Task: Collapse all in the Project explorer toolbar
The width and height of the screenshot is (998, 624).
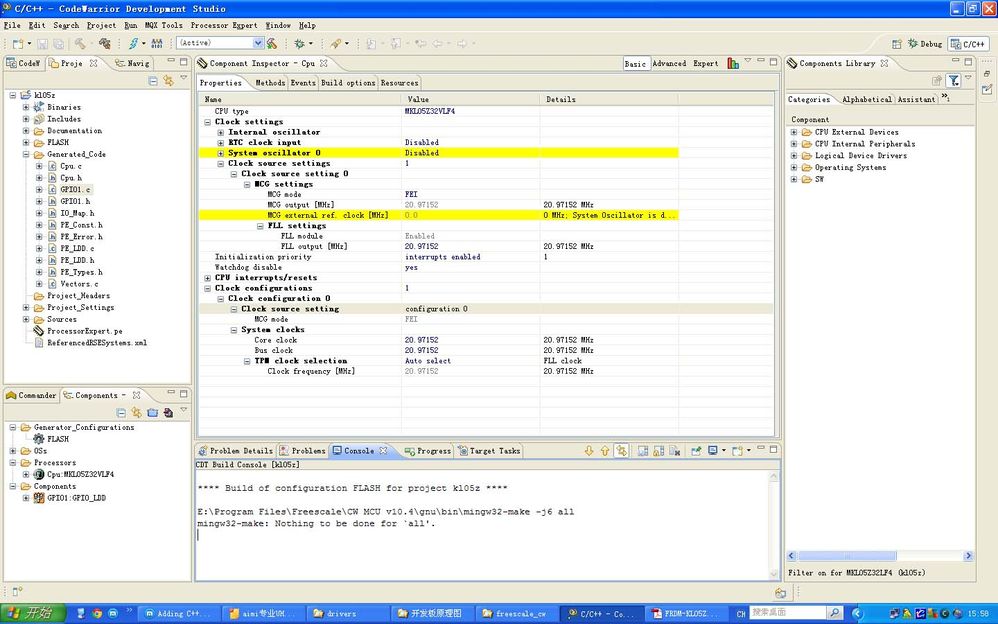Action: (x=153, y=80)
